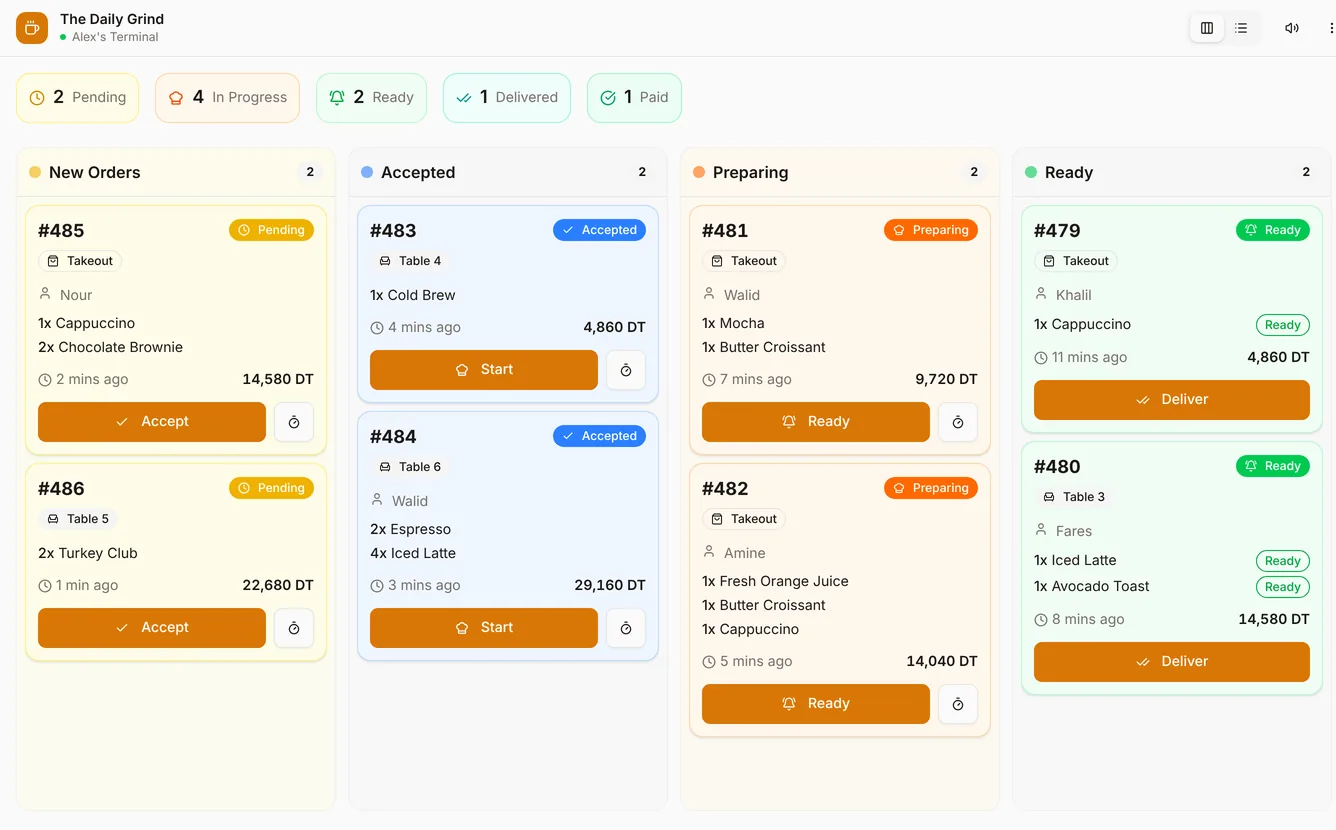Start preparing order #484
The image size is (1336, 830).
pos(484,628)
